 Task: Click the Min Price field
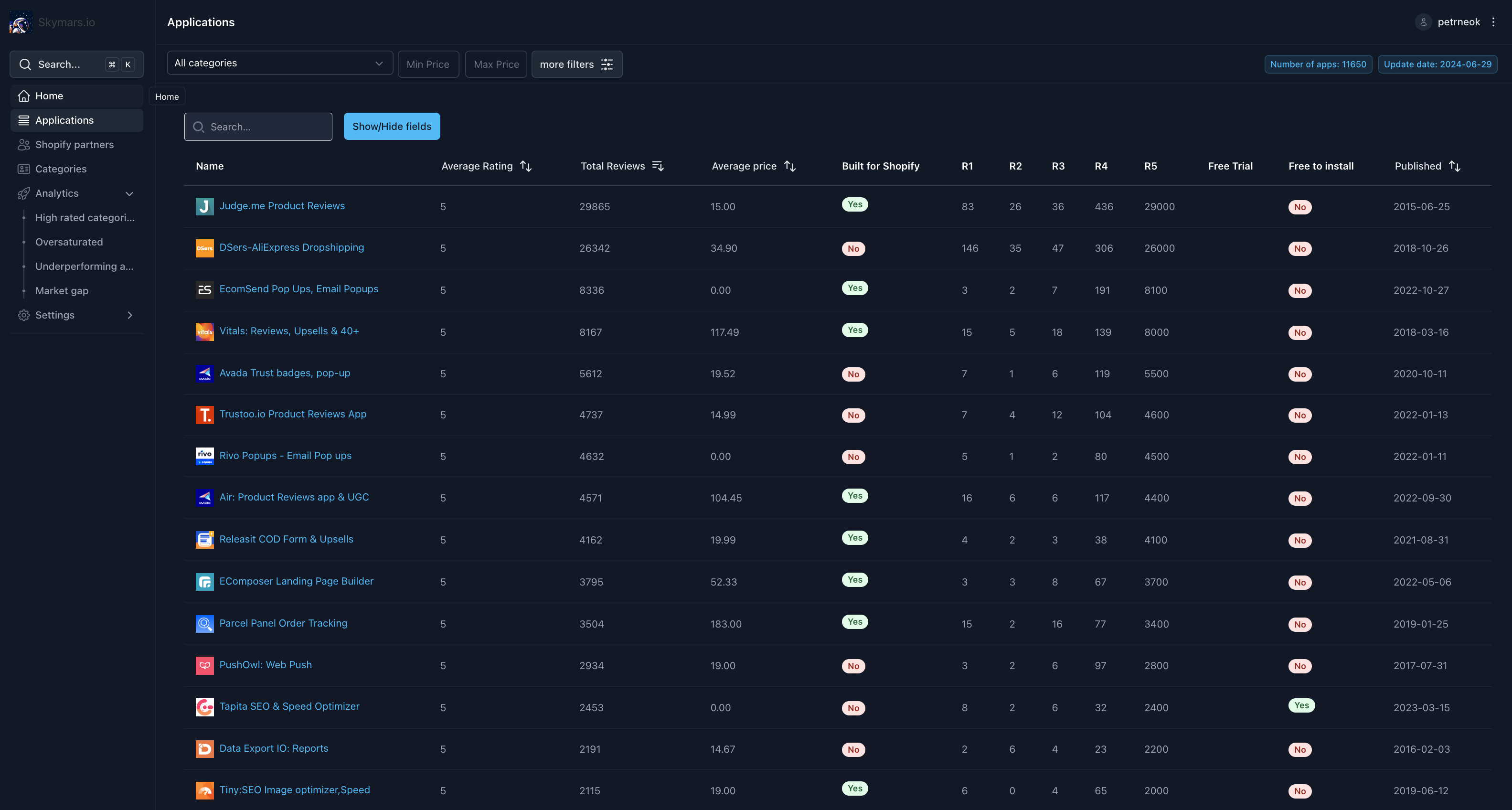[428, 64]
